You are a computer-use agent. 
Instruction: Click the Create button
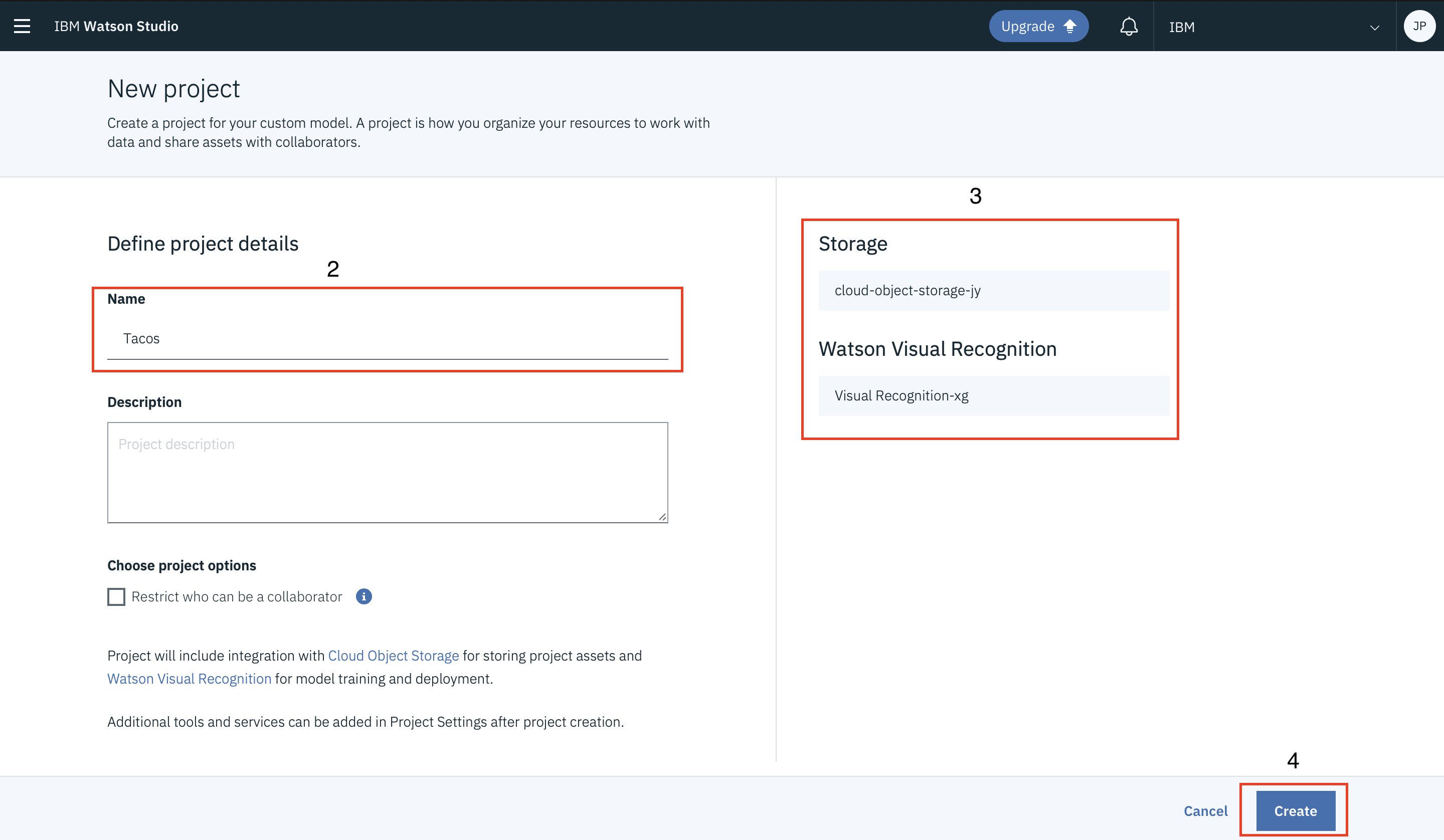pos(1295,811)
